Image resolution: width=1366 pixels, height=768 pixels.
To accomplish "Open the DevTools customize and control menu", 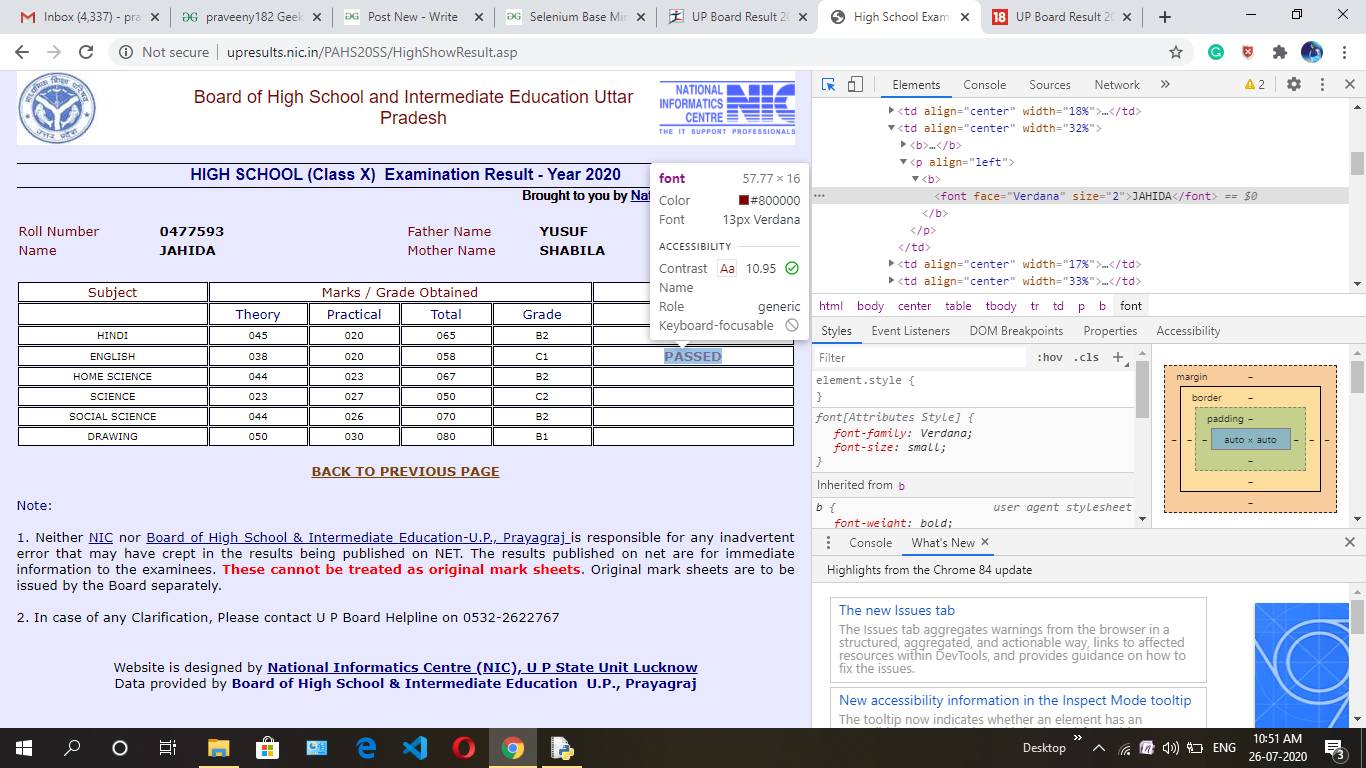I will (x=1322, y=85).
